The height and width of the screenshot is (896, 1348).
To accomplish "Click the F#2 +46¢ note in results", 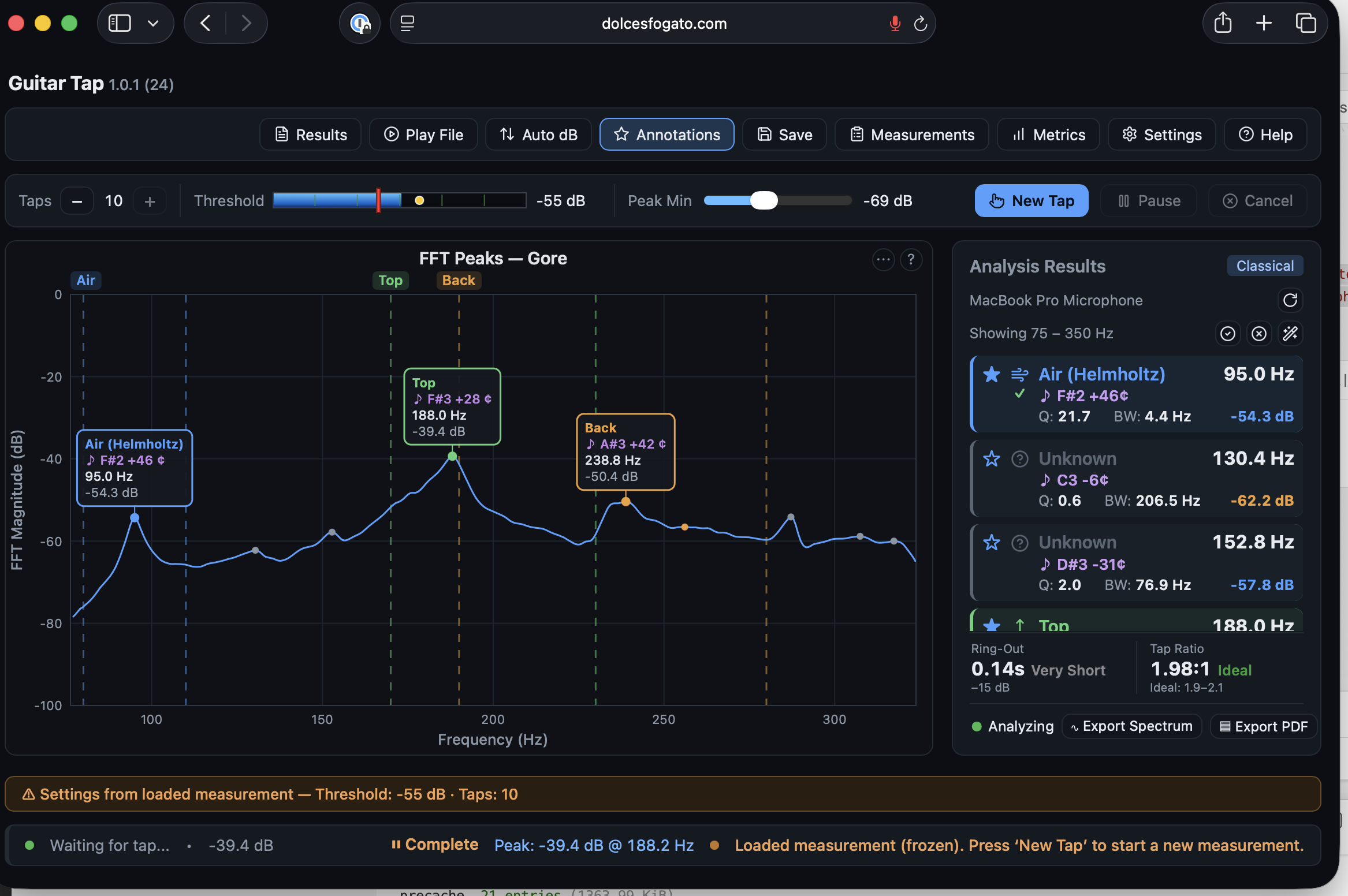I will [1084, 395].
